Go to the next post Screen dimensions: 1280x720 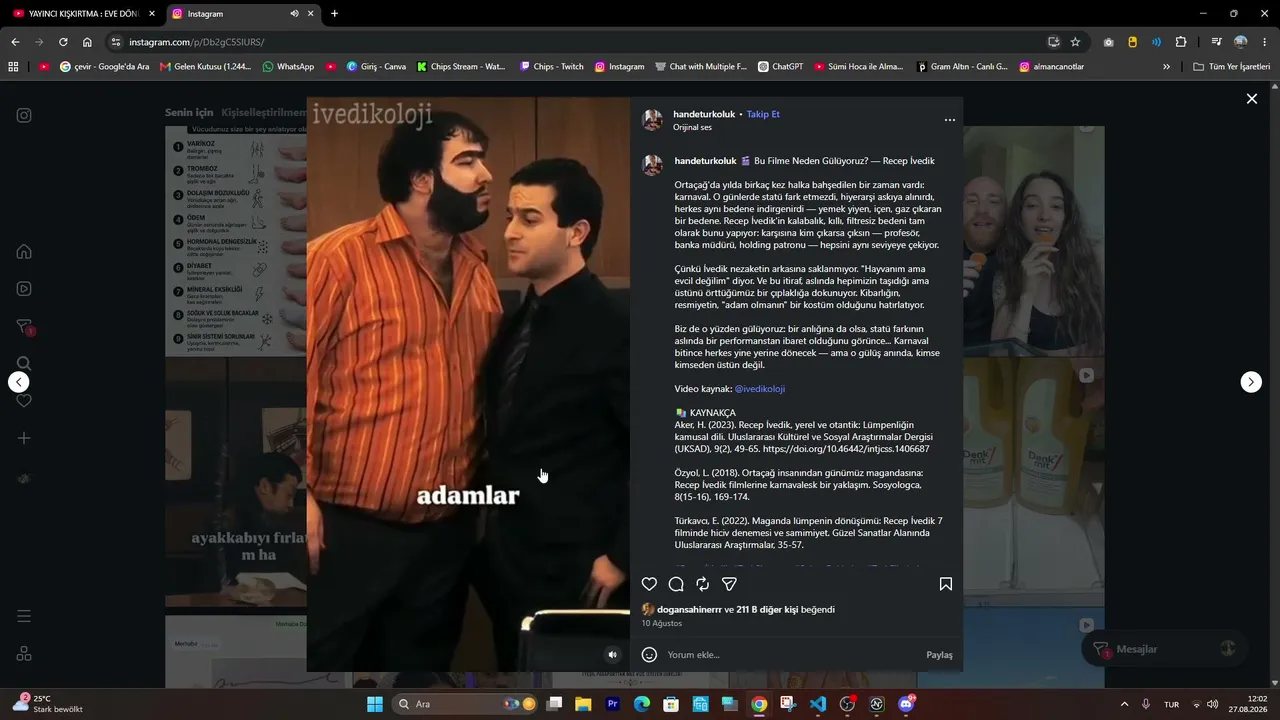[x=1251, y=382]
